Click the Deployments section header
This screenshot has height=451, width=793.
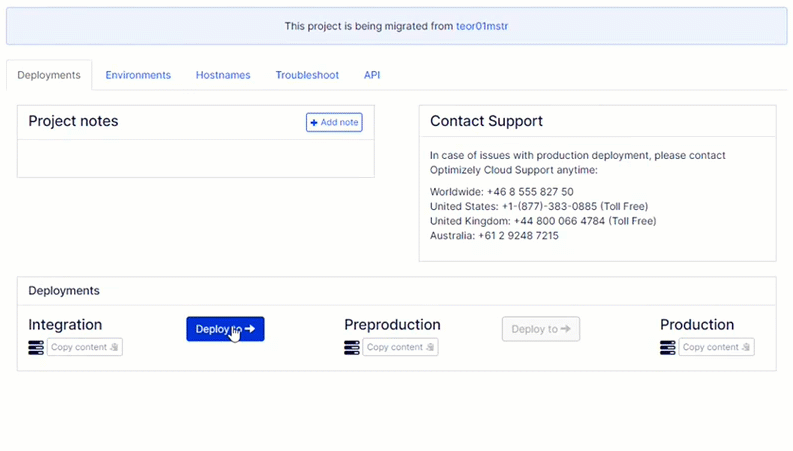coord(64,291)
